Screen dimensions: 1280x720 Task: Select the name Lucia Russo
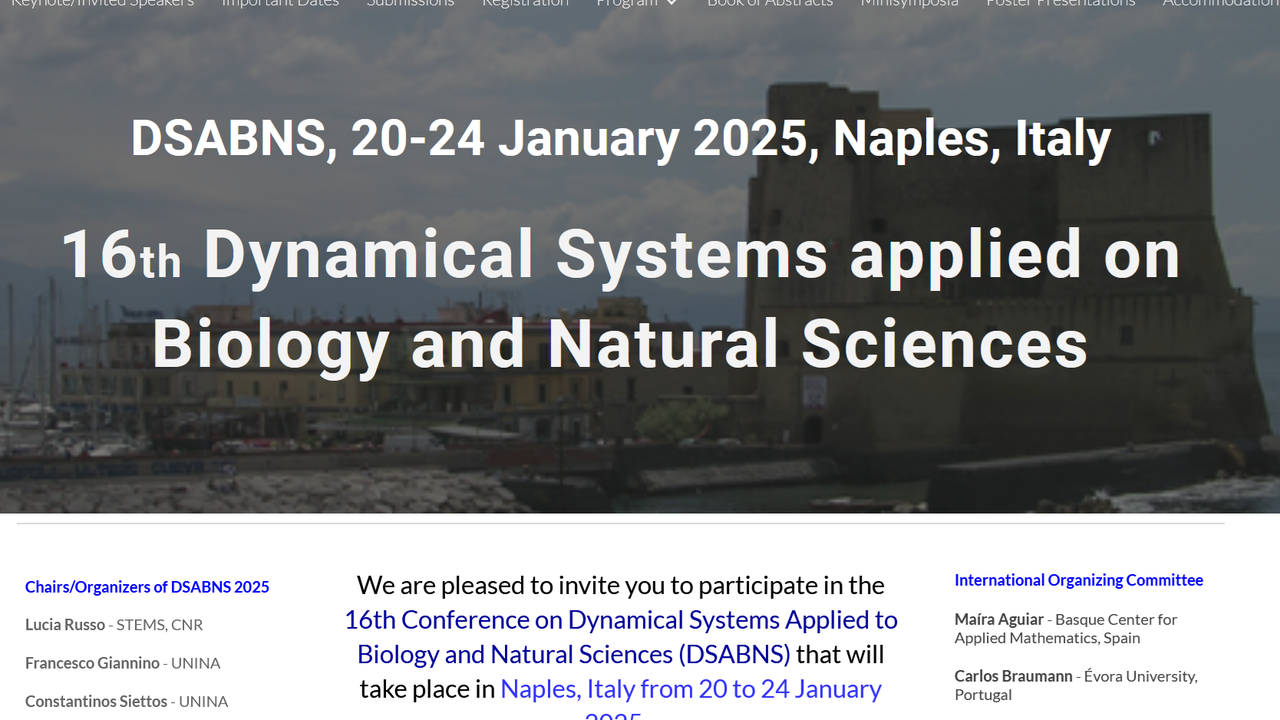point(65,625)
